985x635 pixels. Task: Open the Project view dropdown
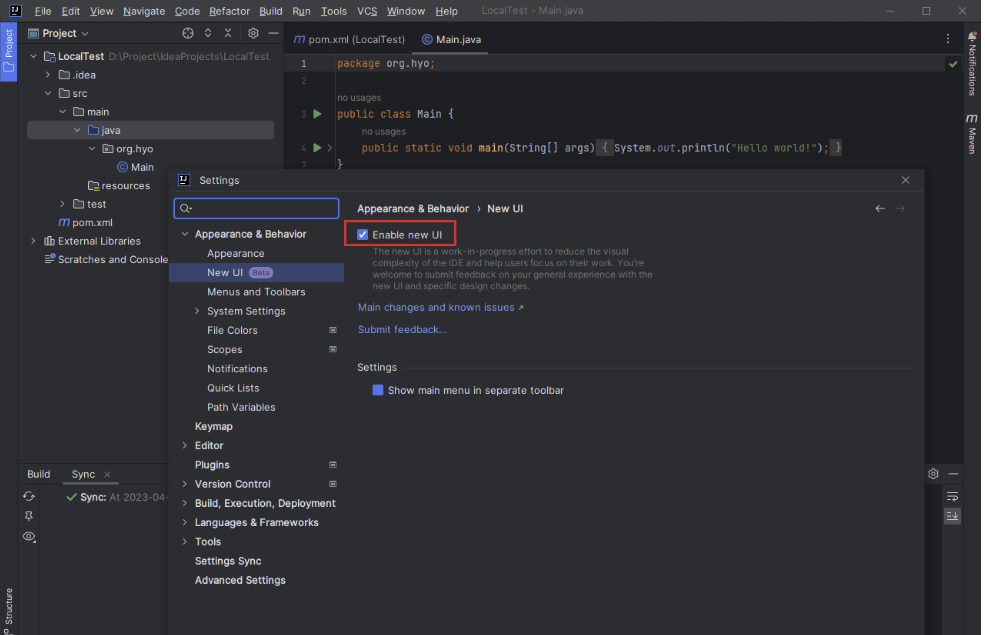coord(58,33)
